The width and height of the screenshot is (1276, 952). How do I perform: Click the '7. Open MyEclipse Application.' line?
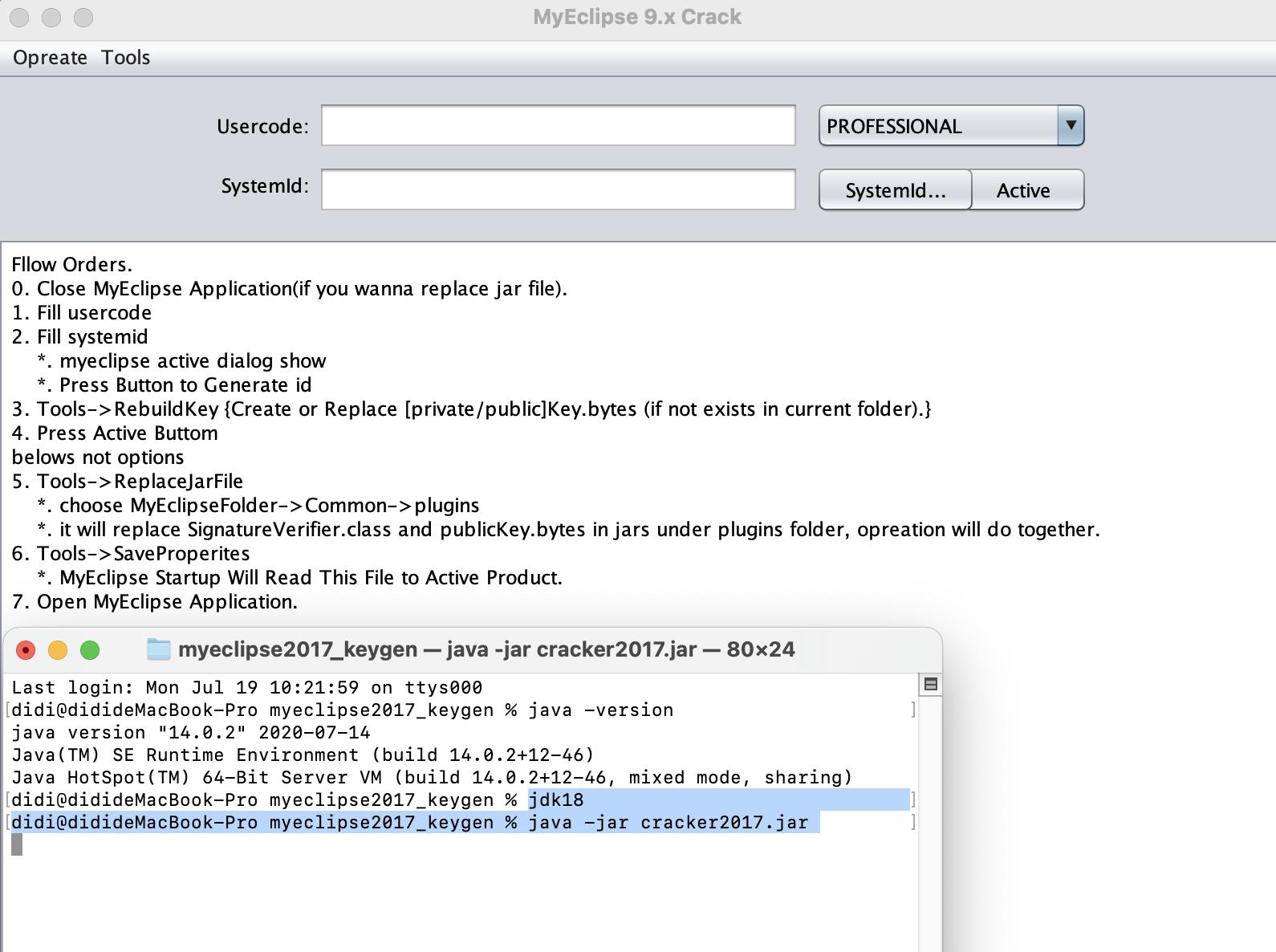[x=155, y=601]
